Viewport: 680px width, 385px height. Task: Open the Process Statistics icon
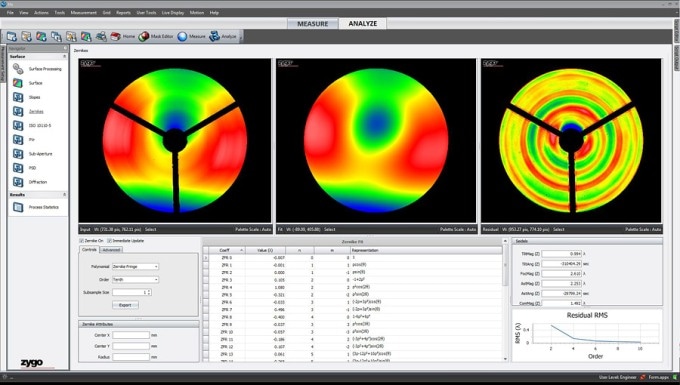(x=18, y=207)
